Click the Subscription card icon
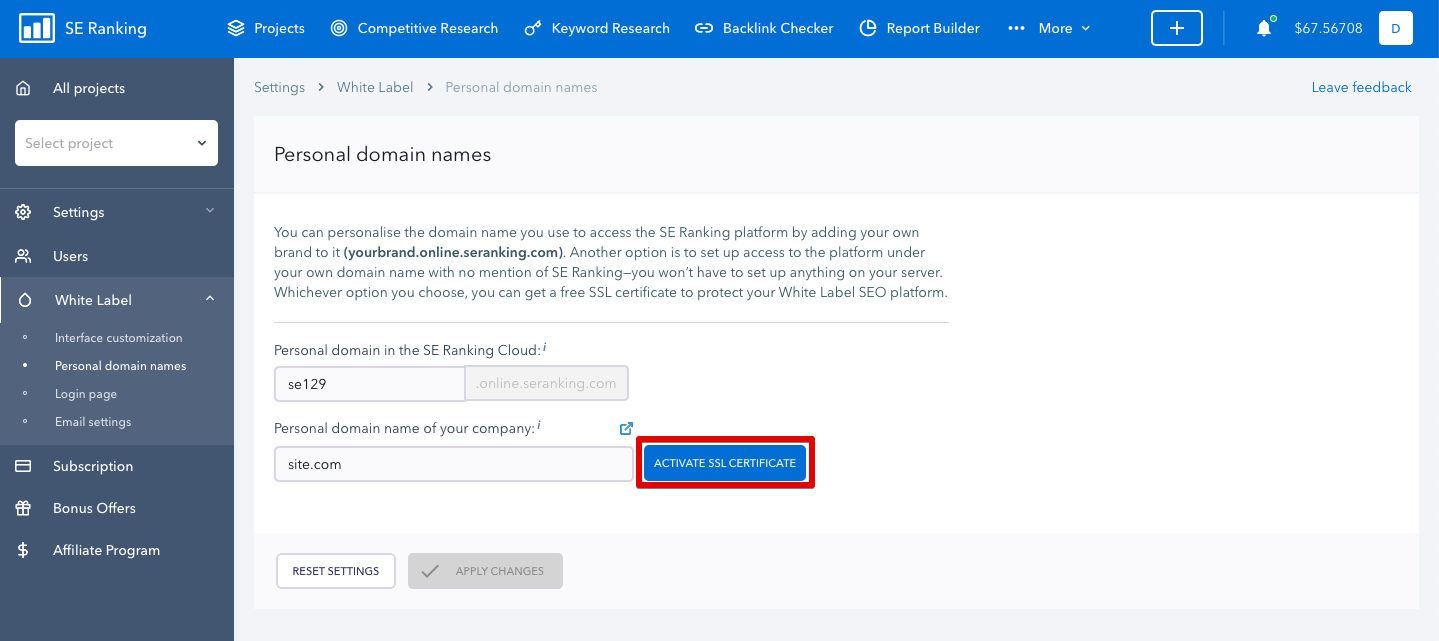 click(x=23, y=466)
